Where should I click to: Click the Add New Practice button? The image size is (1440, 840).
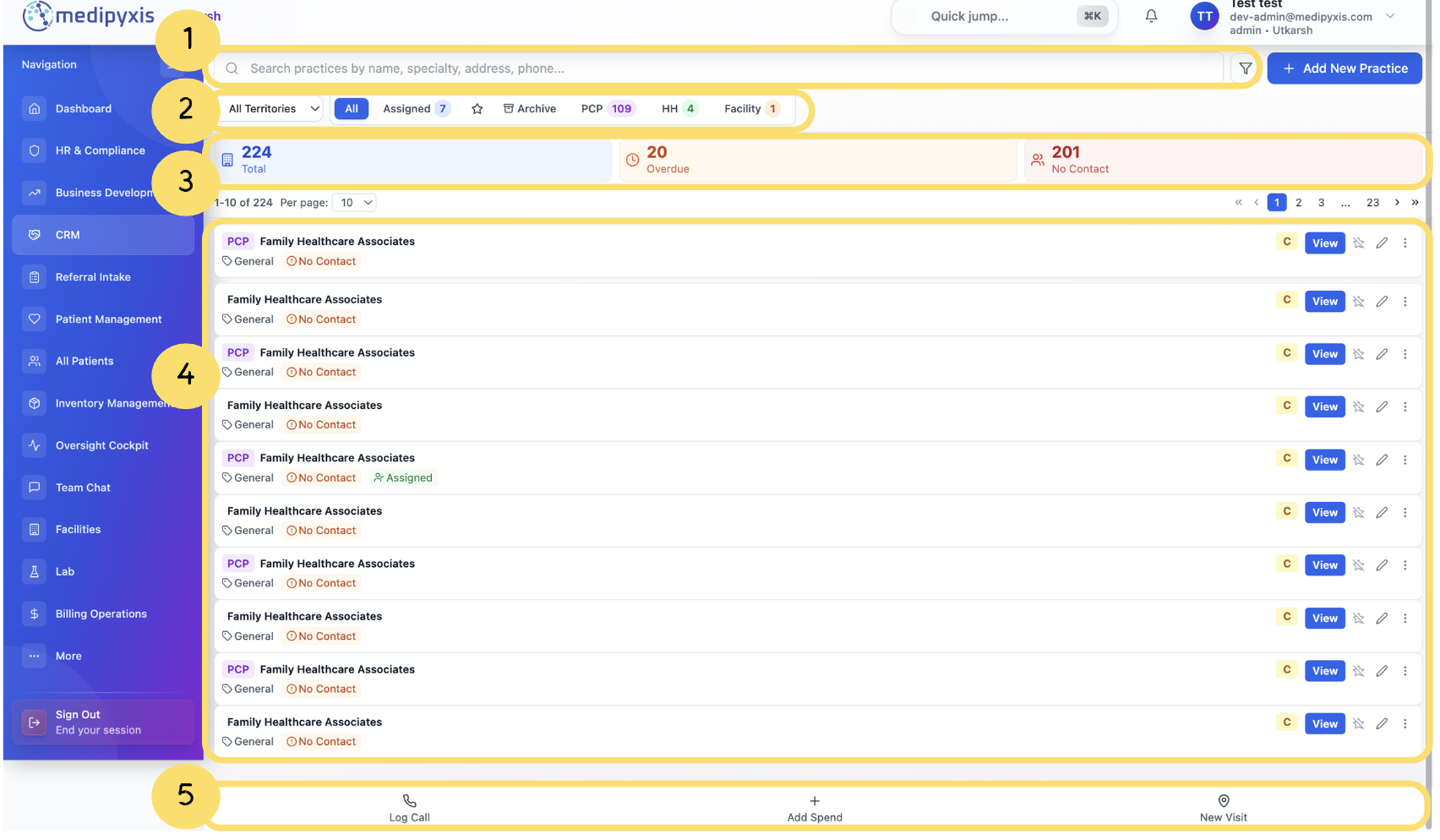tap(1344, 68)
